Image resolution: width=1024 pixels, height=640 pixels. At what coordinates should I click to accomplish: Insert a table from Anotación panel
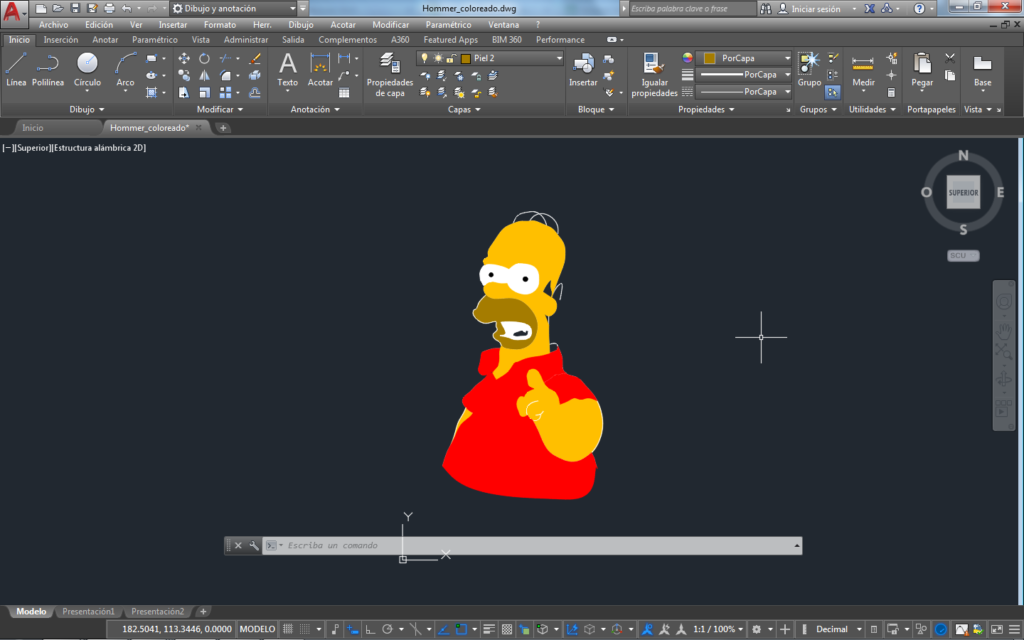pos(344,93)
